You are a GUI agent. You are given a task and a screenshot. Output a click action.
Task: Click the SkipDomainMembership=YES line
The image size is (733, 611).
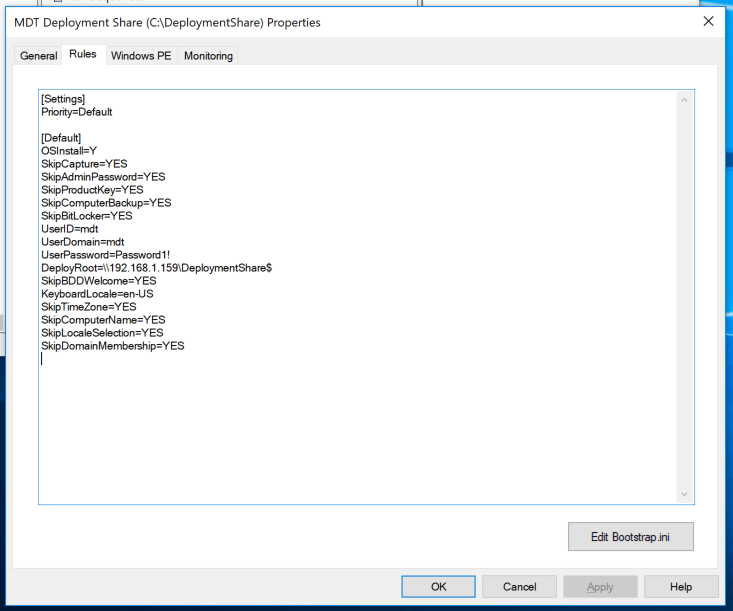(x=113, y=346)
